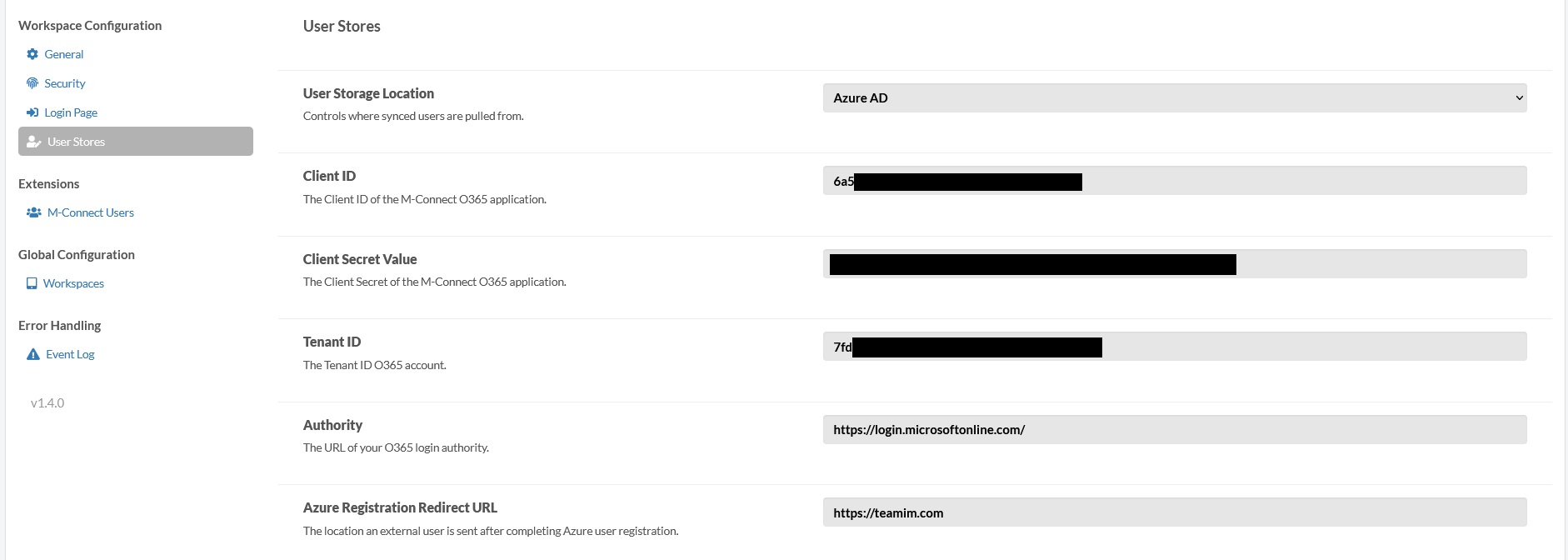Click inside the Authority URL field

click(x=1173, y=429)
